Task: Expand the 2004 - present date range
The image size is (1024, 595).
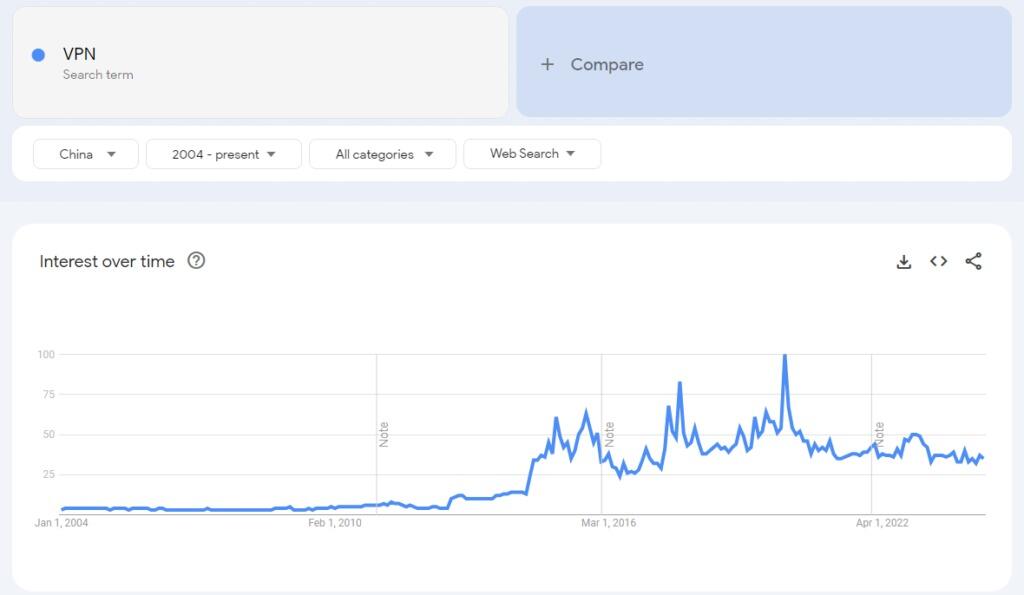Action: (224, 154)
